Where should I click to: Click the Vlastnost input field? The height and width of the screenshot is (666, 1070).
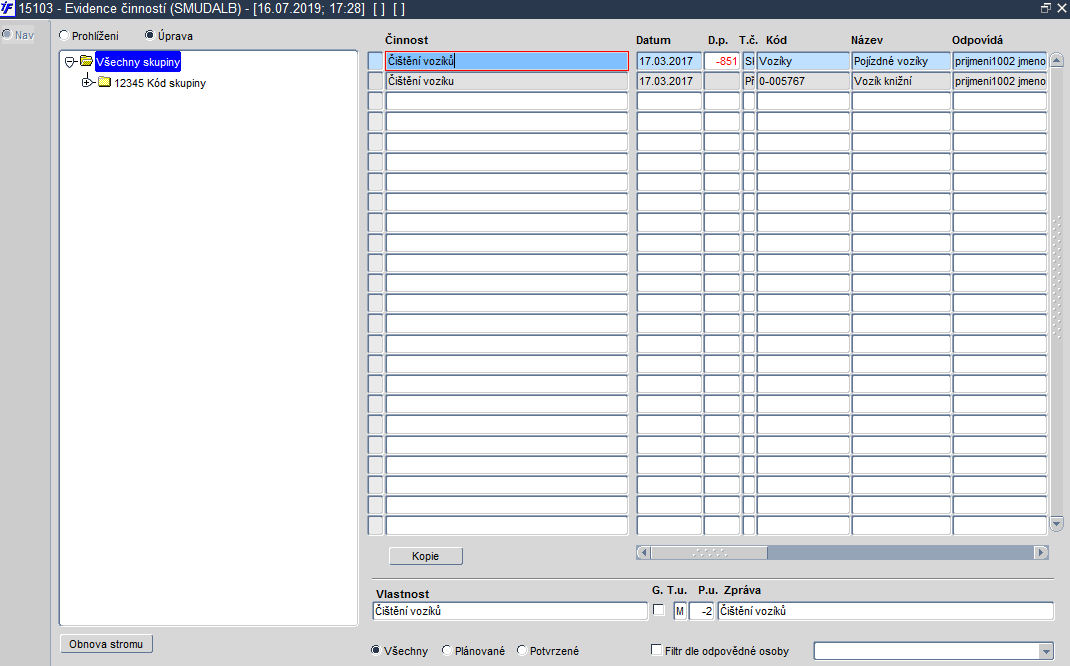coord(510,611)
